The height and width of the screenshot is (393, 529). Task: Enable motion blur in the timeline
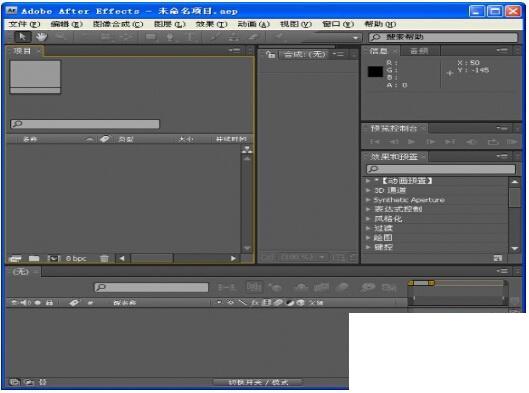[x=342, y=287]
